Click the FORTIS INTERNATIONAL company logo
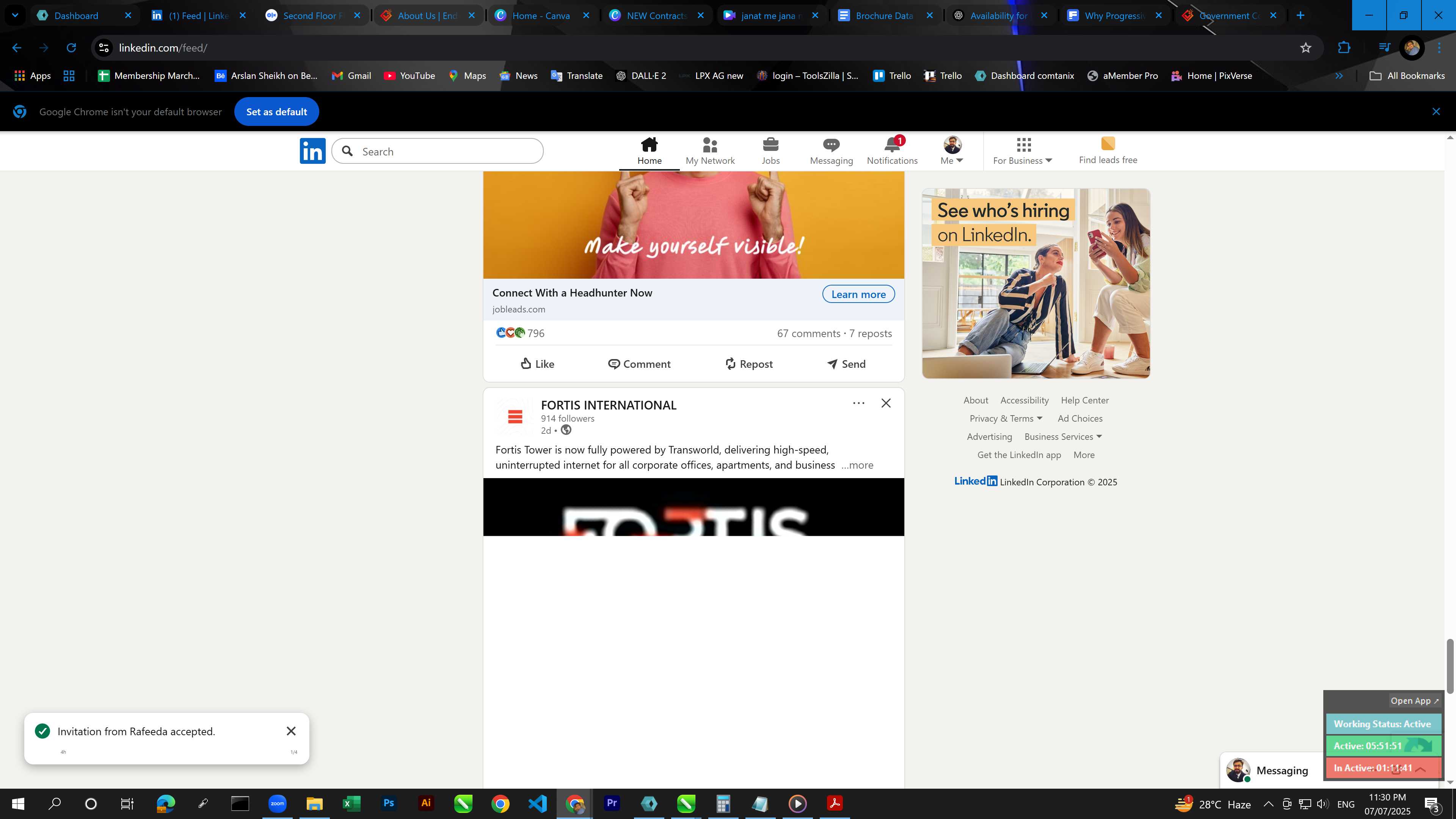This screenshot has height=819, width=1456. [515, 417]
